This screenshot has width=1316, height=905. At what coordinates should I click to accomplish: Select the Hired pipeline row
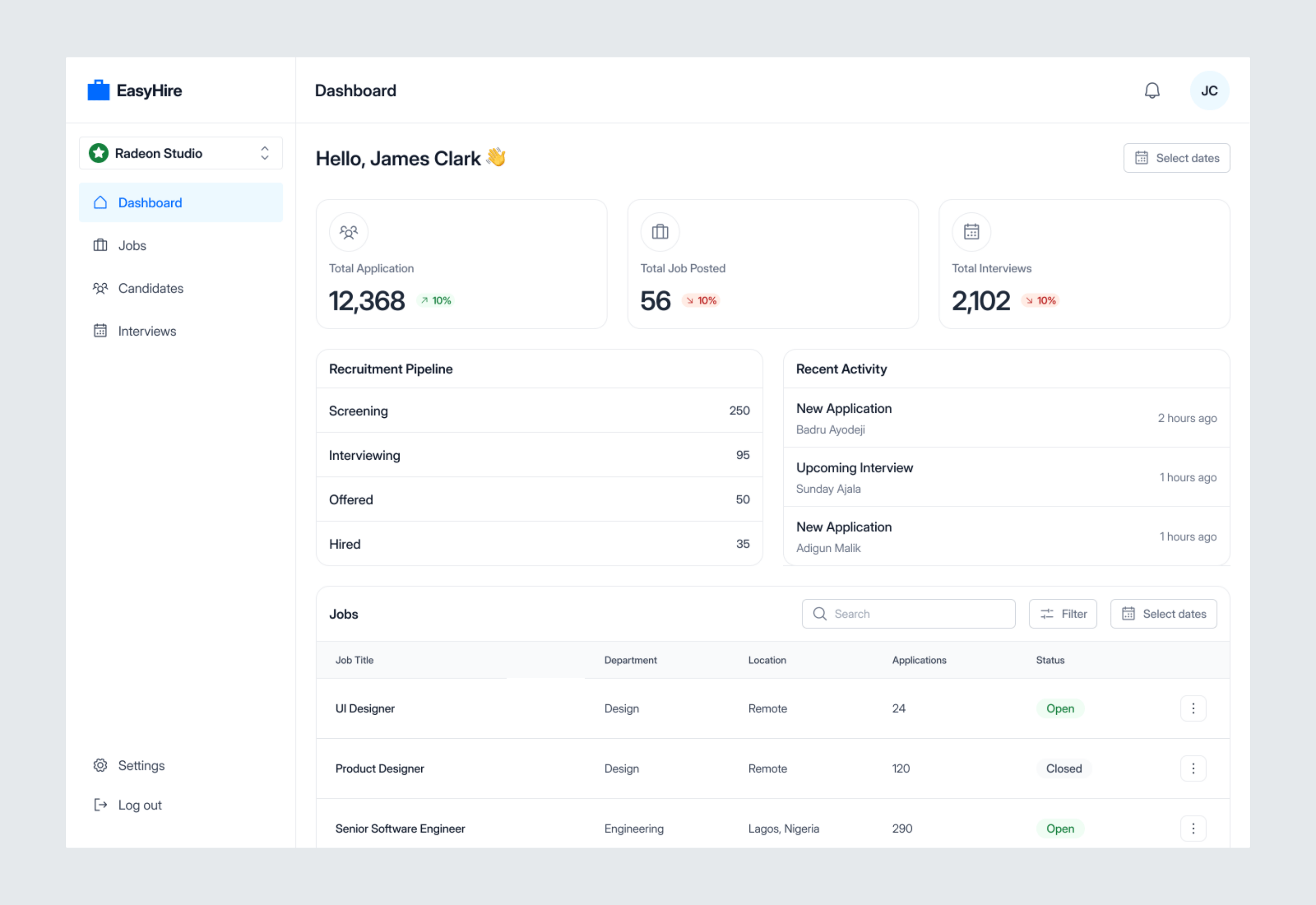539,544
